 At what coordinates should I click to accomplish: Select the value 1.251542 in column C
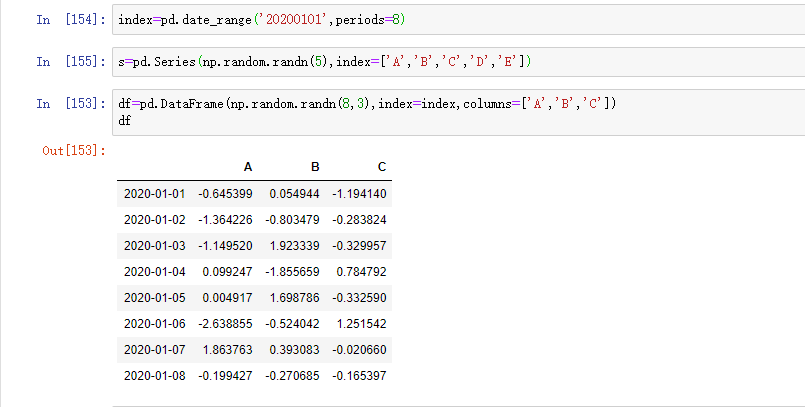361,322
